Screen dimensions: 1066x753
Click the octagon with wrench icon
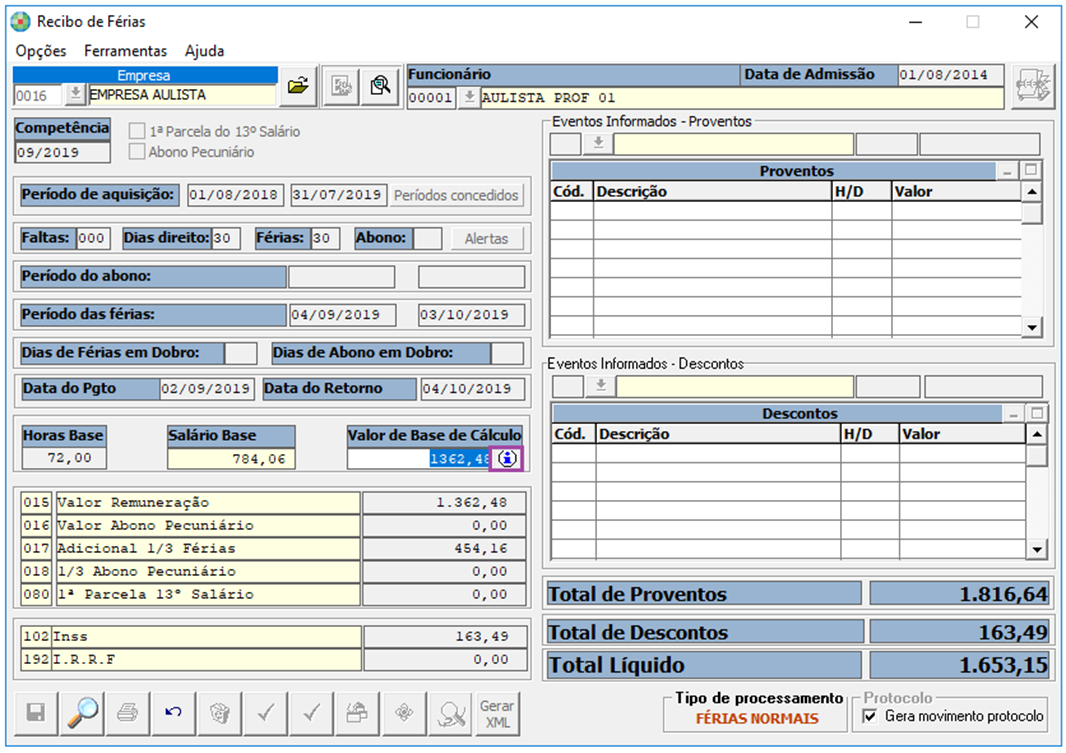pos(450,713)
